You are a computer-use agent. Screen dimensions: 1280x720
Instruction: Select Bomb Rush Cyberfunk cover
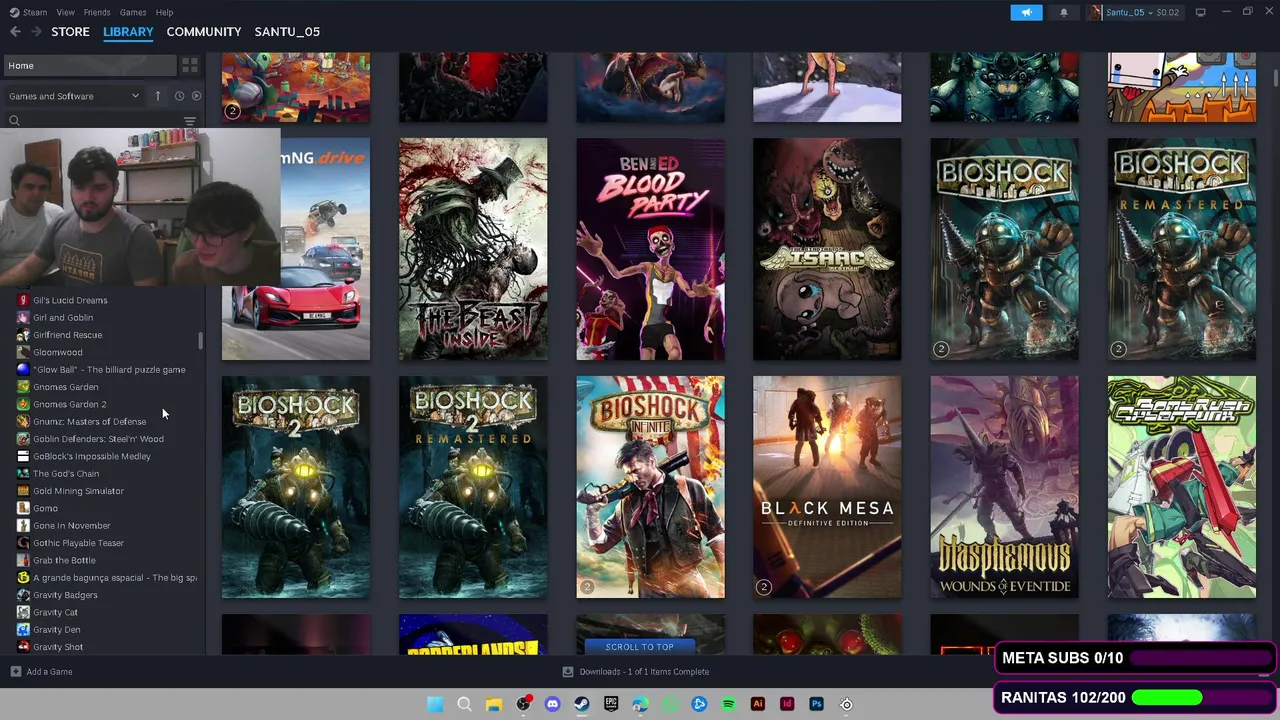[1182, 487]
